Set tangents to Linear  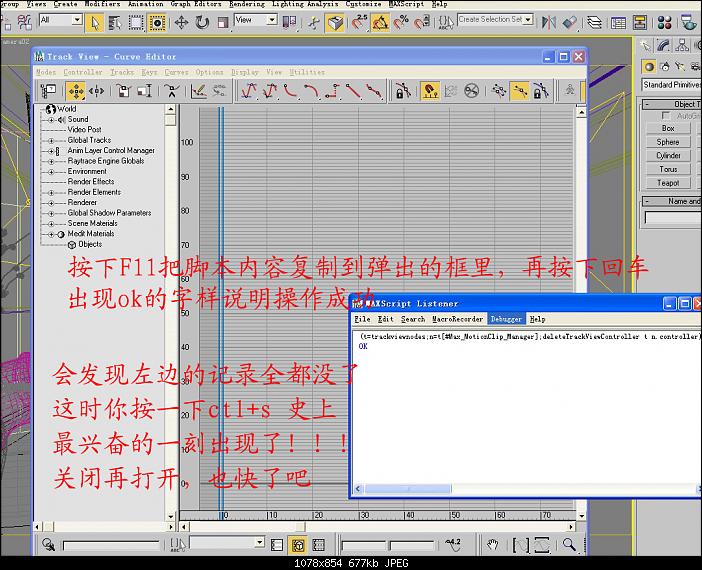(353, 91)
